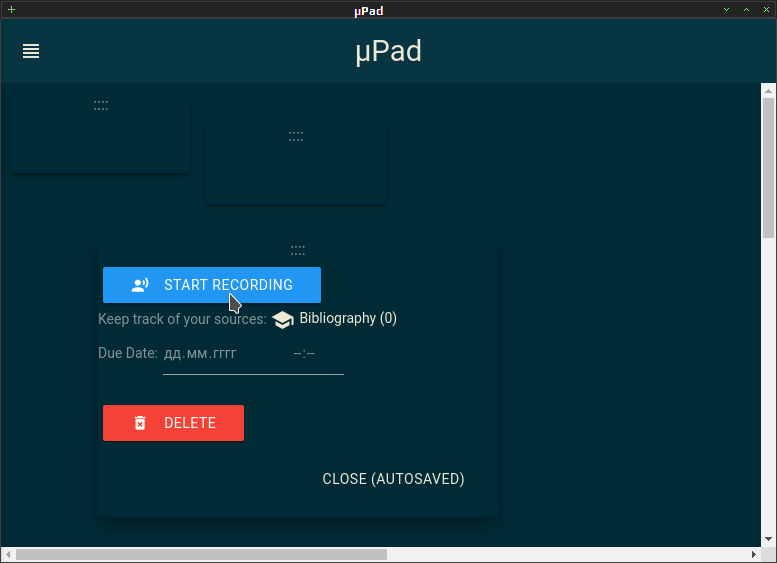This screenshot has height=563, width=777.
Task: Maximize the µPad window
Action: (x=746, y=9)
